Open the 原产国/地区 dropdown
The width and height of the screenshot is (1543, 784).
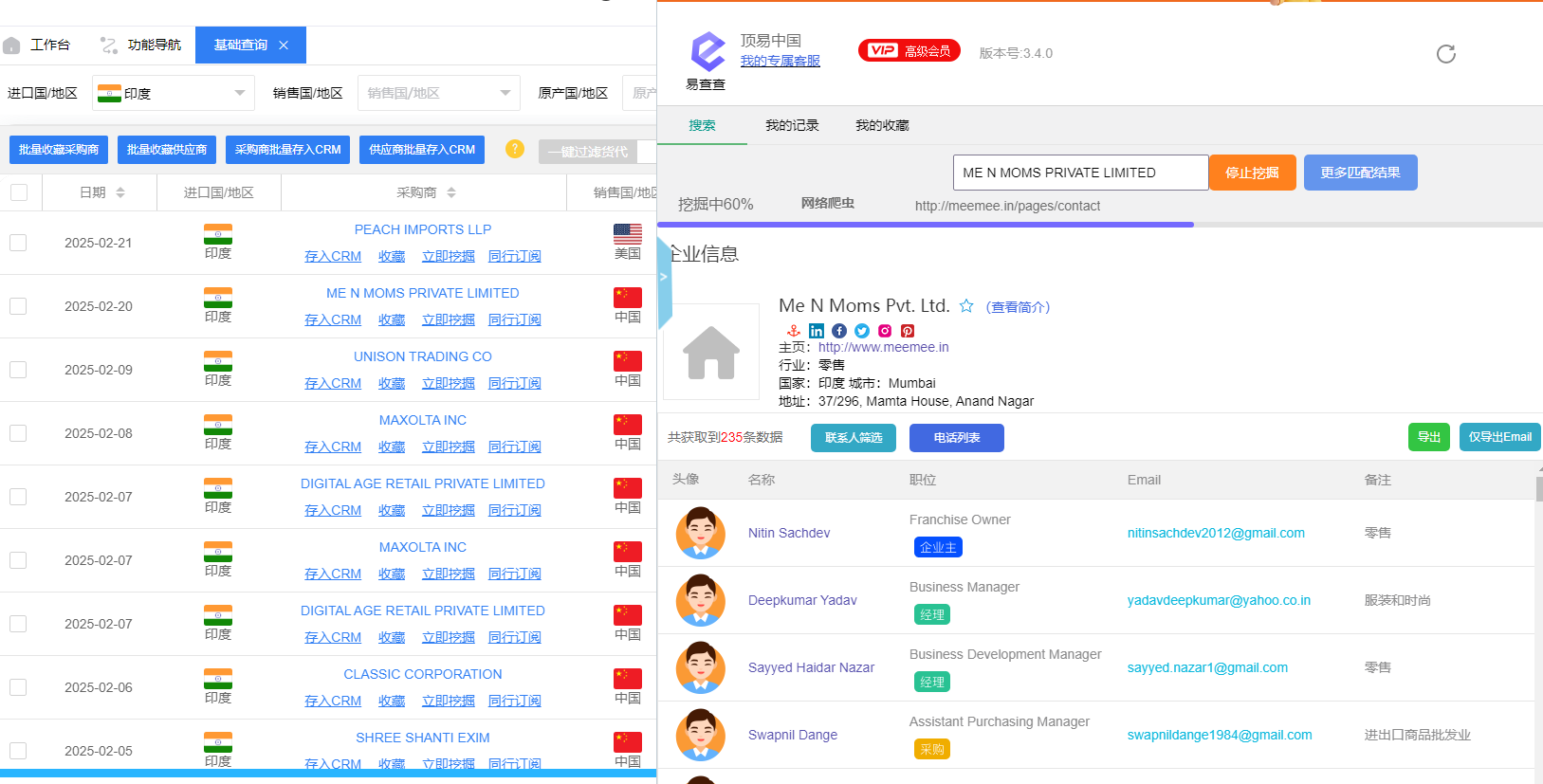click(639, 93)
